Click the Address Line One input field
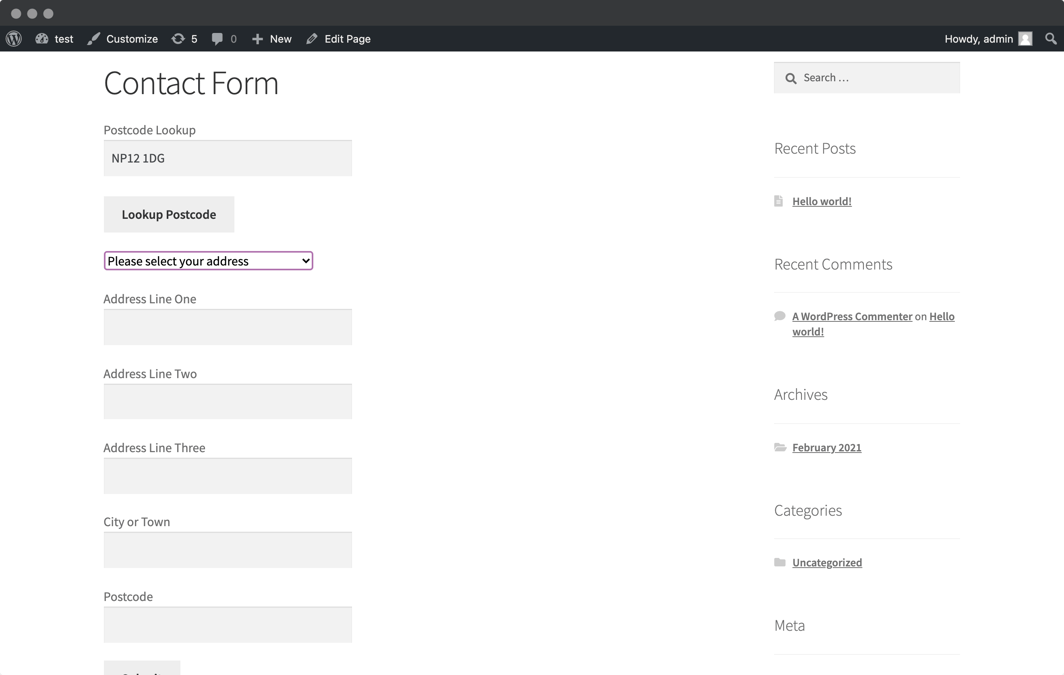The image size is (1064, 675). tap(227, 327)
